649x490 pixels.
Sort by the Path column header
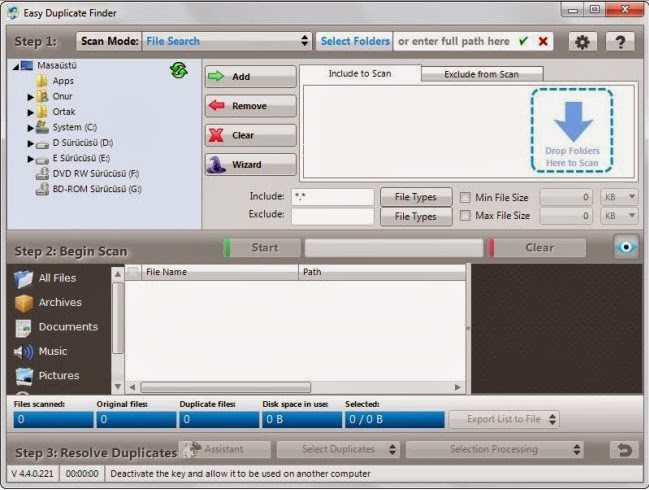[x=382, y=272]
